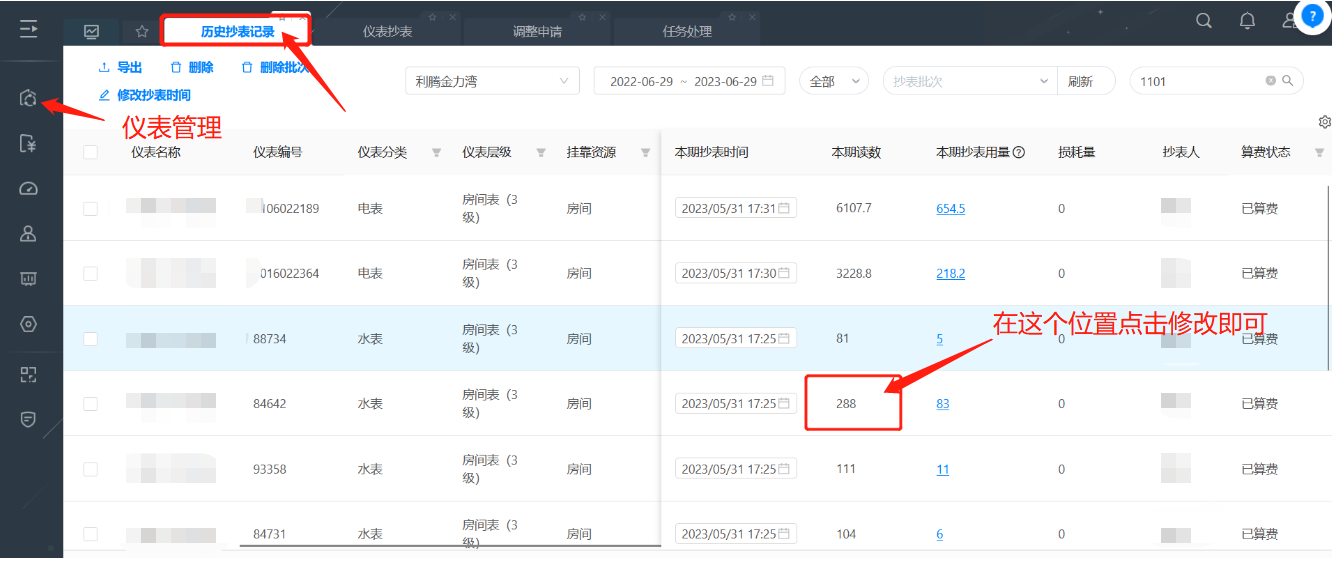Collapse the left sidebar menu
Viewport: 1333px width, 561px height.
pos(29,29)
